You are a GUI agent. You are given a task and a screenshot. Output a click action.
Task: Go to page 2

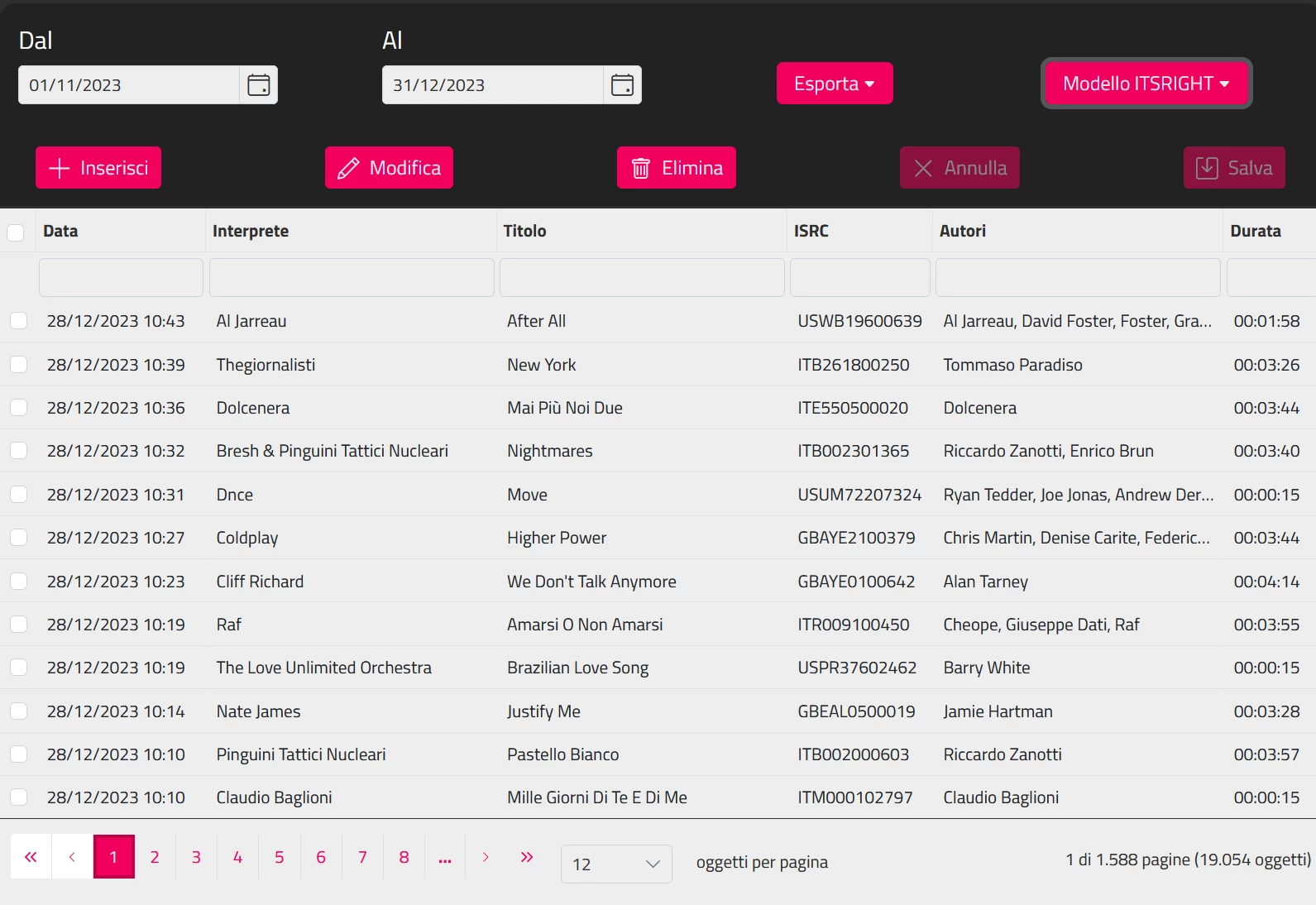[x=155, y=857]
